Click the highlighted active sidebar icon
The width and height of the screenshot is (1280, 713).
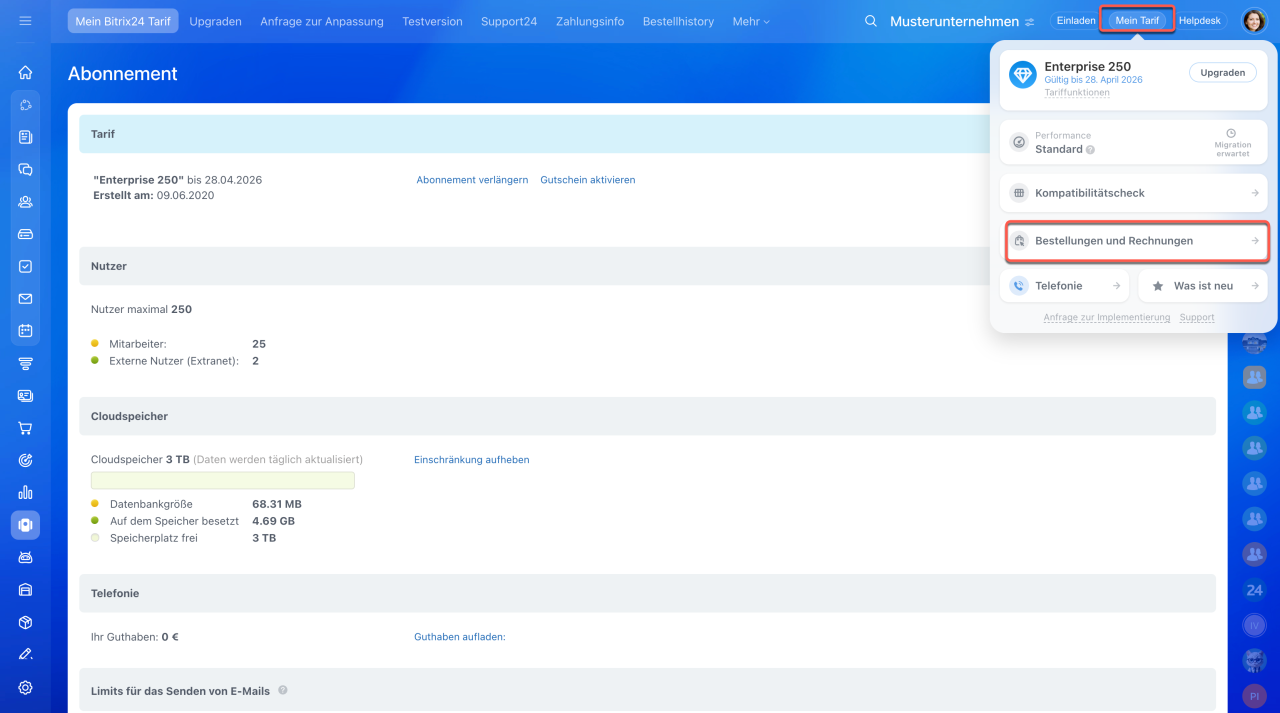(25, 525)
